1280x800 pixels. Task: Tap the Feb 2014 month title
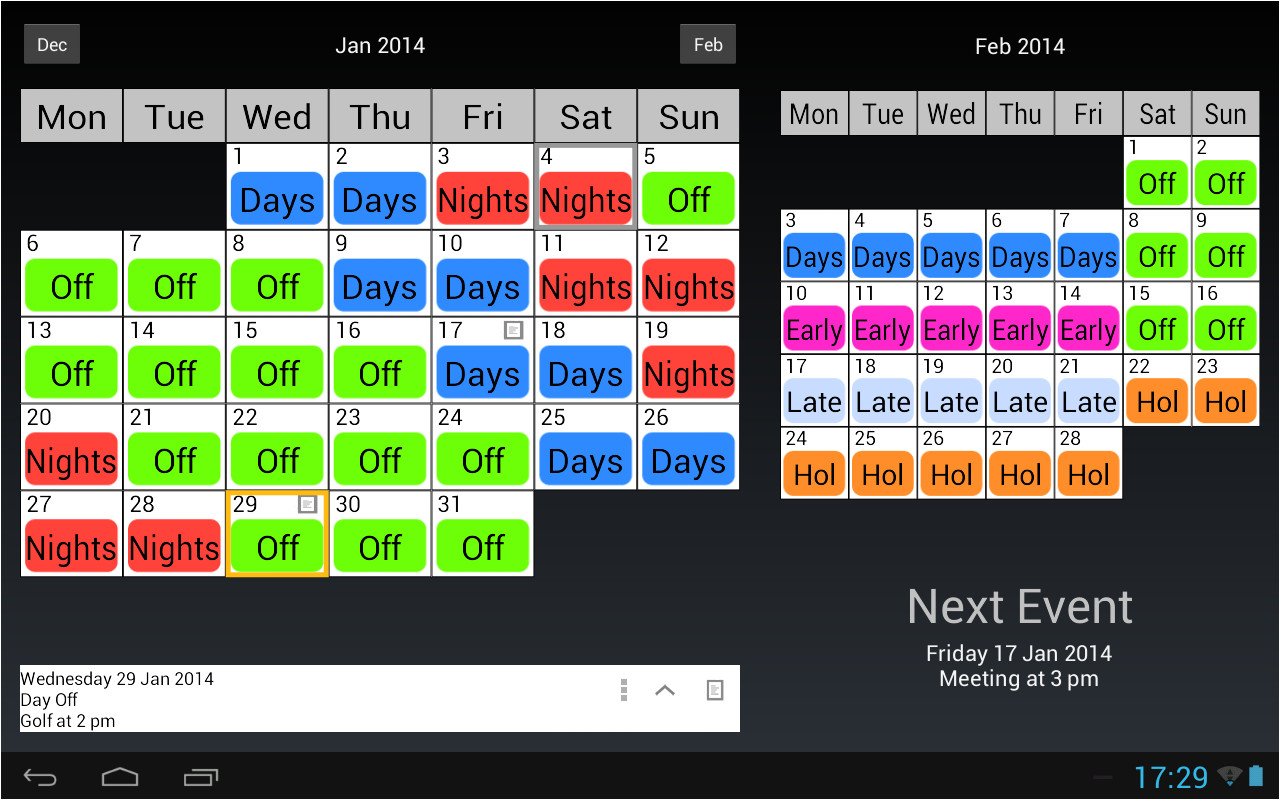pyautogui.click(x=1020, y=46)
